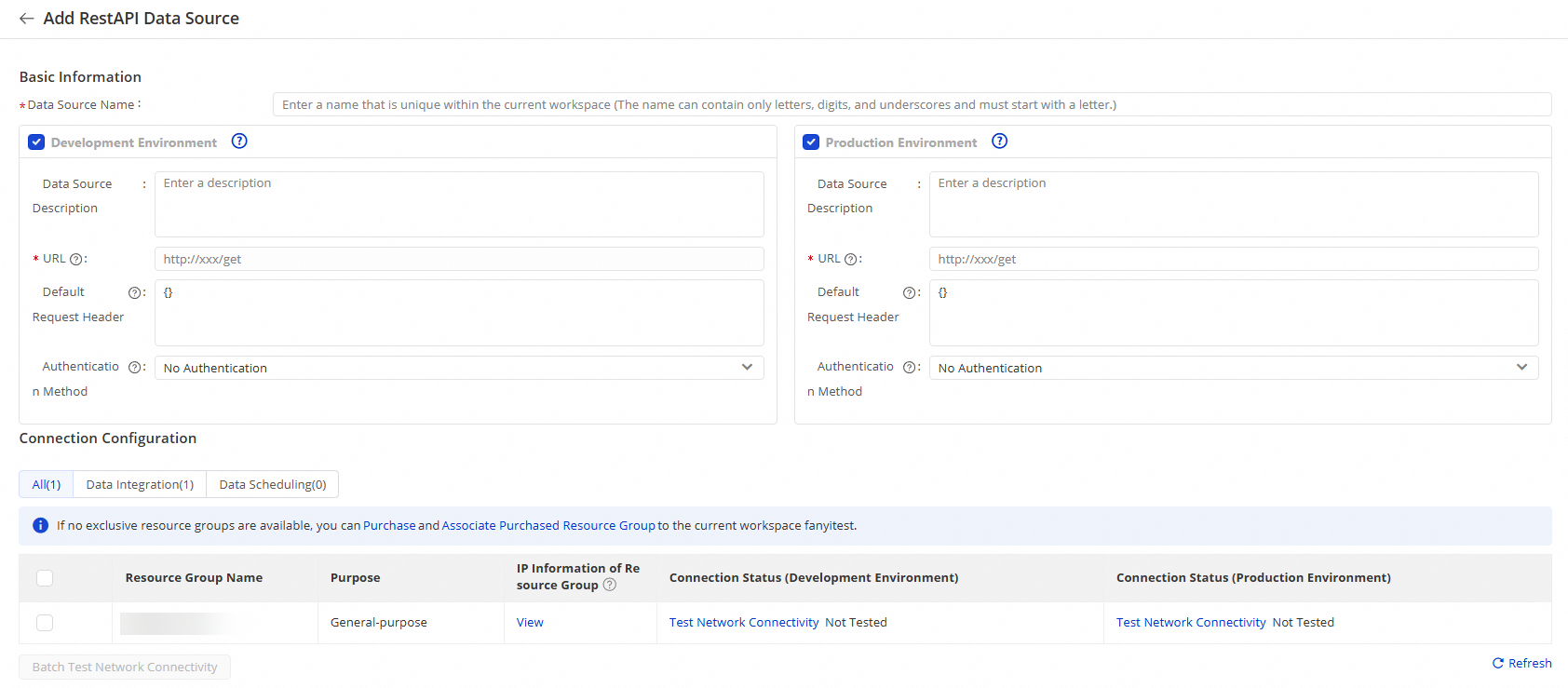Uncheck Development Environment checkbox

pos(36,142)
